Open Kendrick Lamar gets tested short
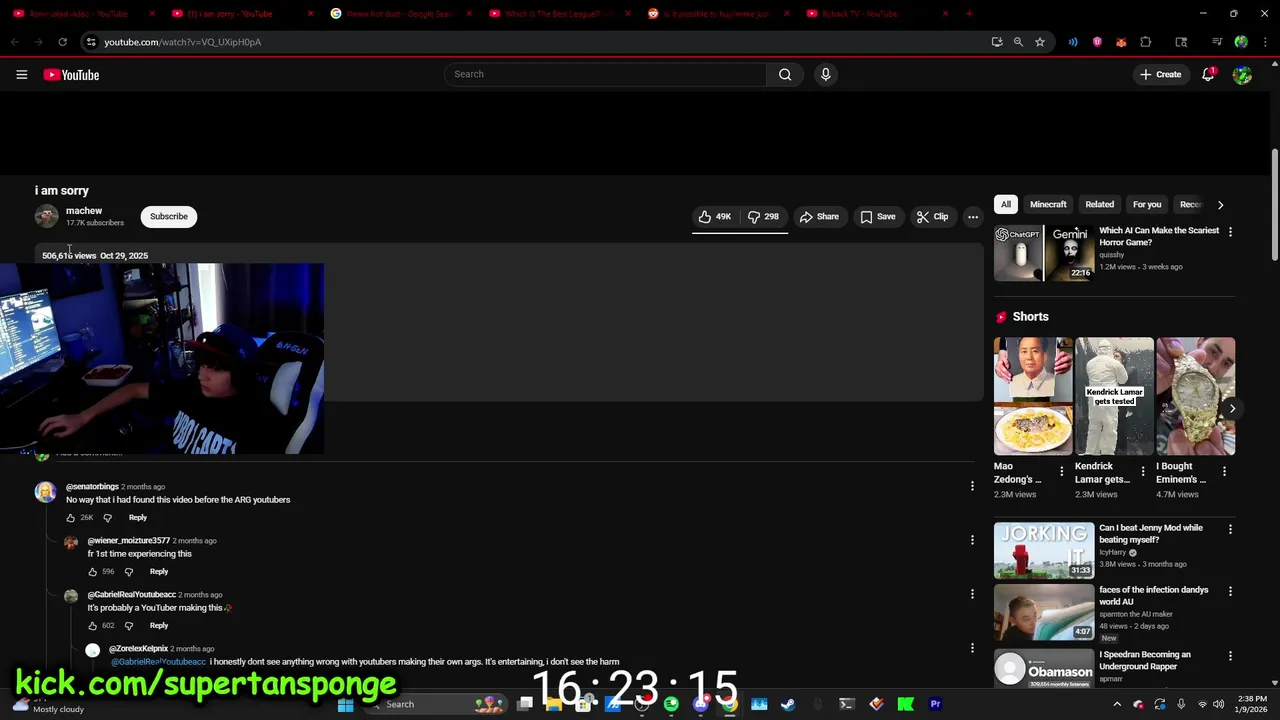The image size is (1280, 720). point(1114,396)
